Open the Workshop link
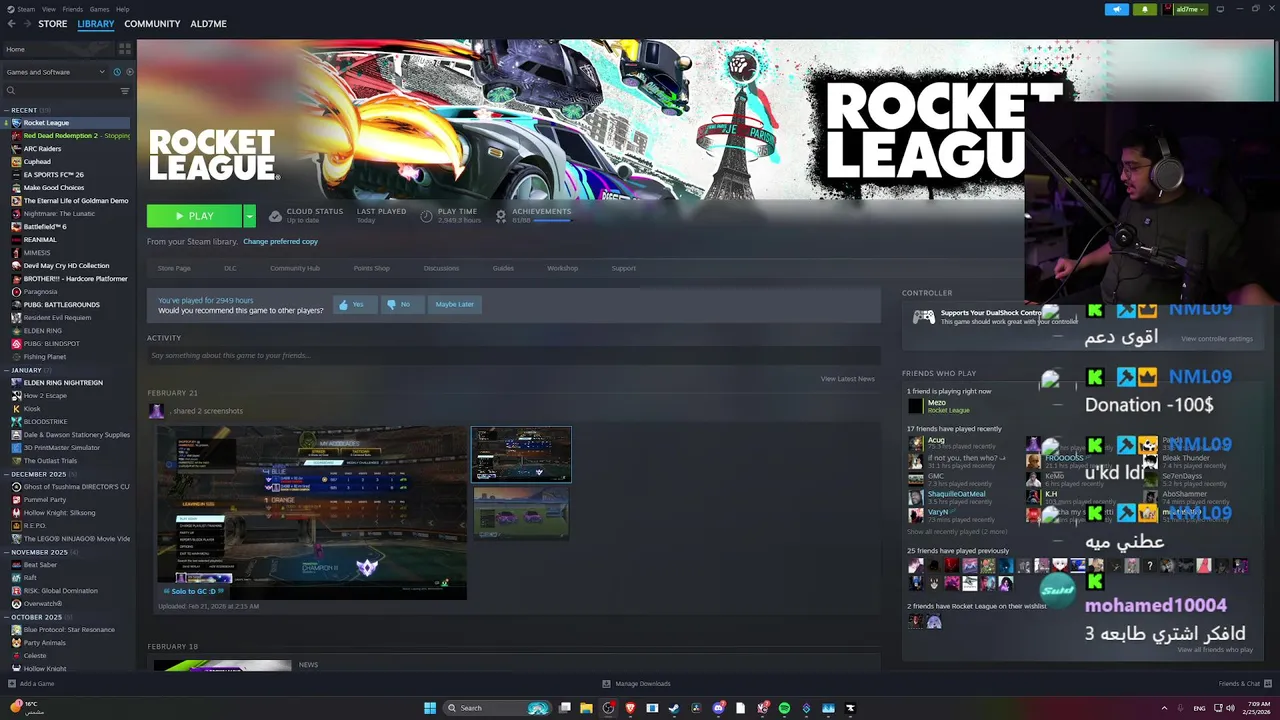Image resolution: width=1280 pixels, height=720 pixels. click(562, 268)
